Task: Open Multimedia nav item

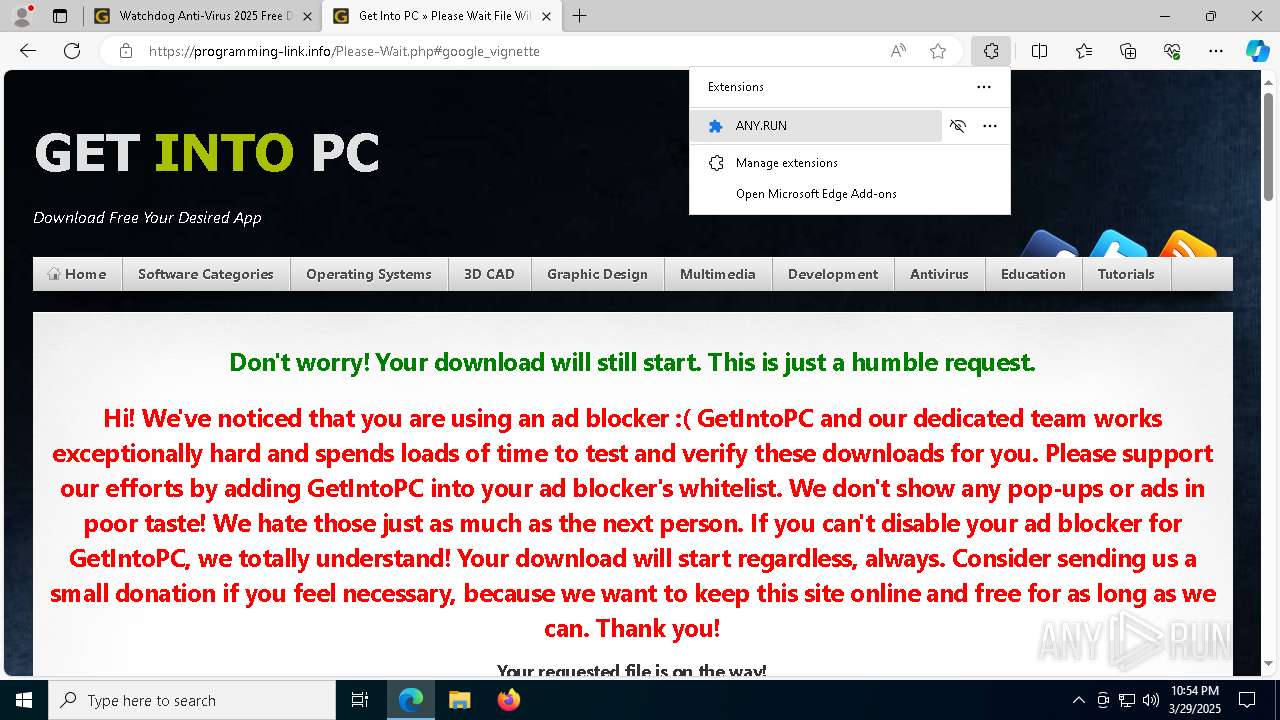Action: [718, 274]
